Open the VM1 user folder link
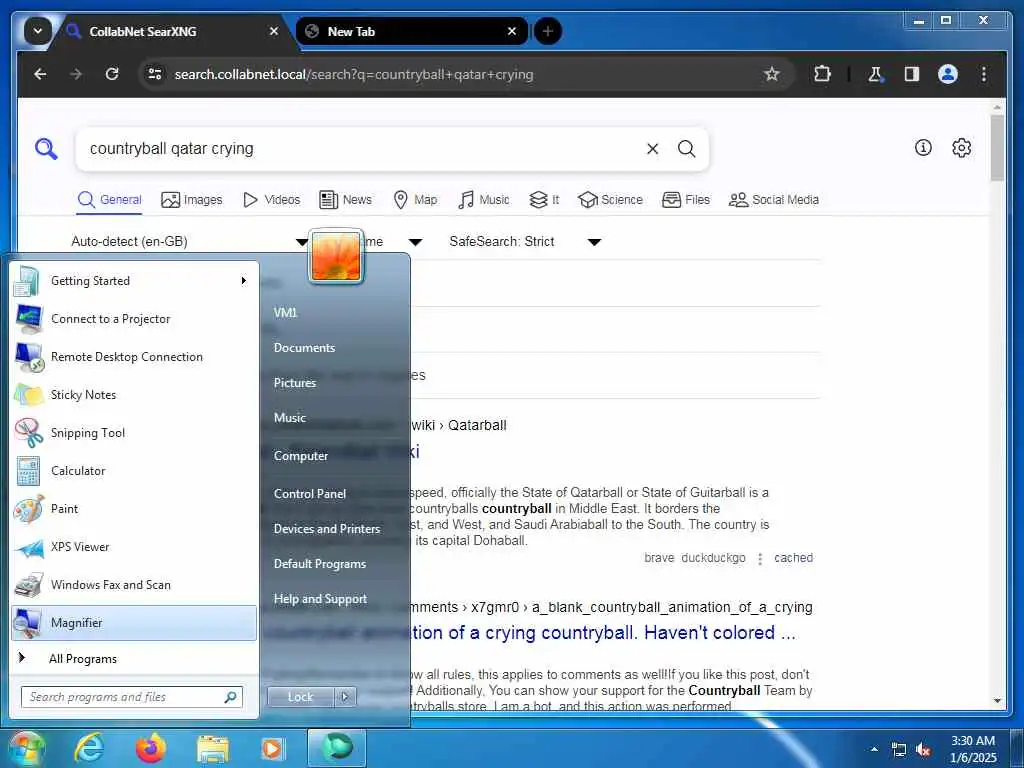The width and height of the screenshot is (1024, 768). (285, 313)
